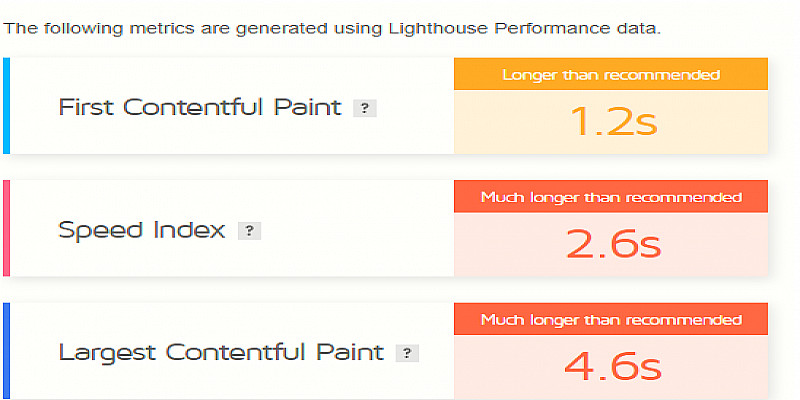The image size is (800, 400).
Task: Open the Speed Index question mark tooltip
Action: tap(249, 231)
